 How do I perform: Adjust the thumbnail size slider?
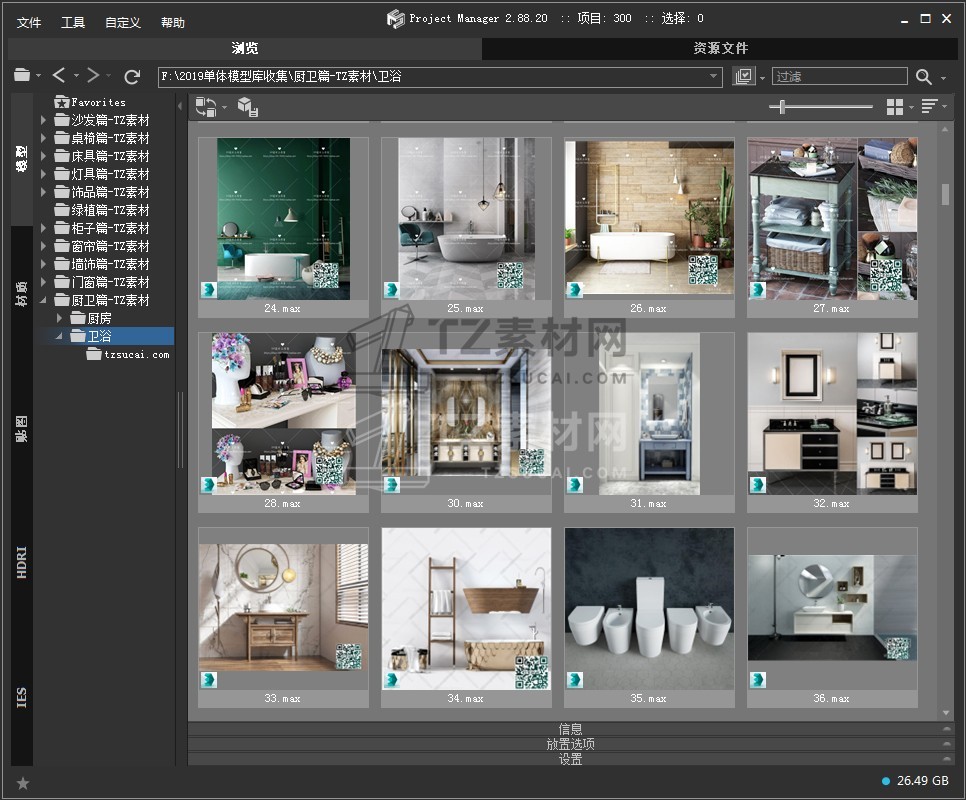pyautogui.click(x=783, y=107)
